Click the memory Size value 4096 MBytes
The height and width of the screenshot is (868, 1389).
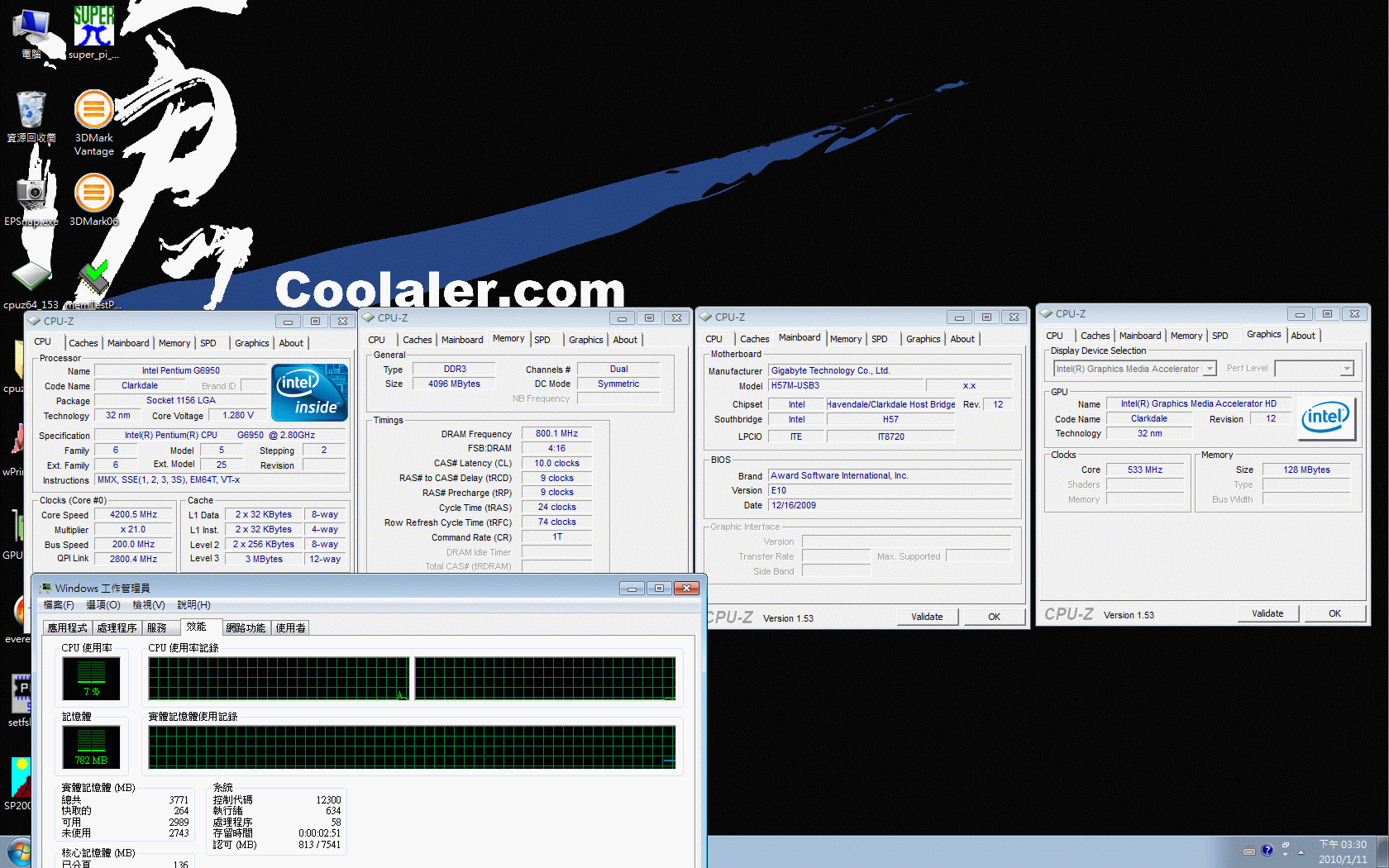coord(454,384)
